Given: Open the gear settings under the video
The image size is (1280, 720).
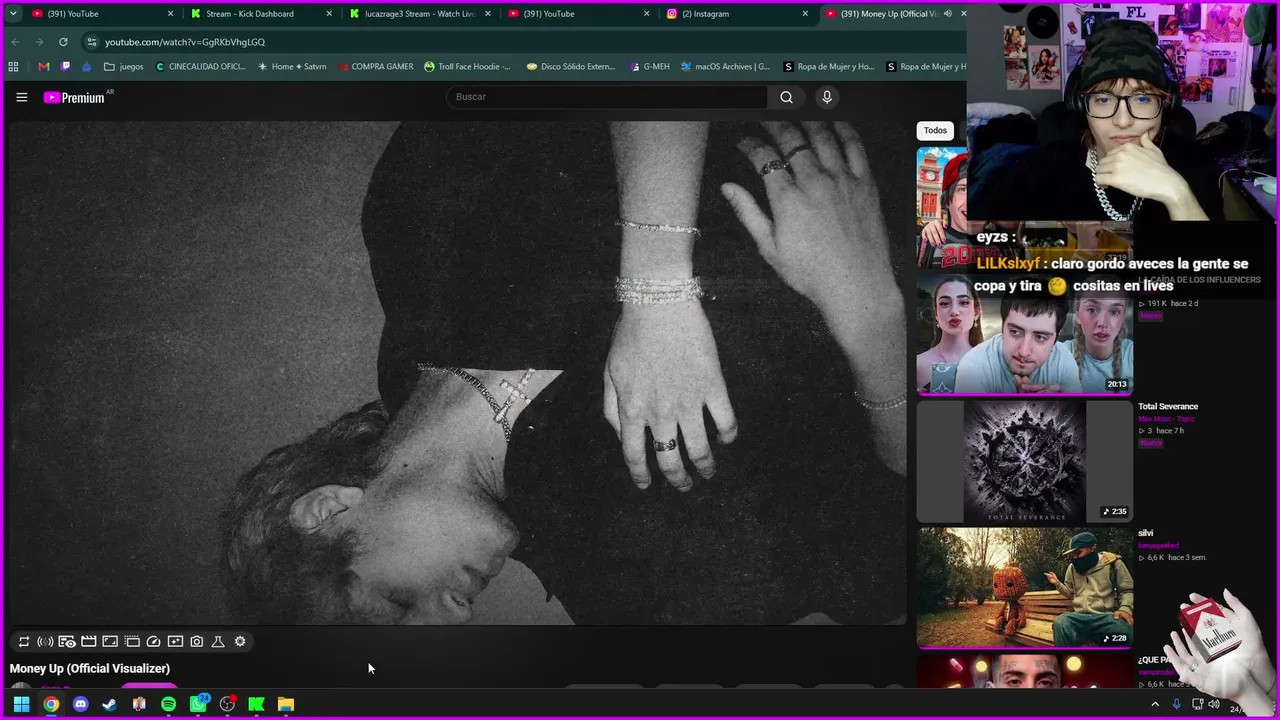Looking at the screenshot, I should (x=240, y=641).
